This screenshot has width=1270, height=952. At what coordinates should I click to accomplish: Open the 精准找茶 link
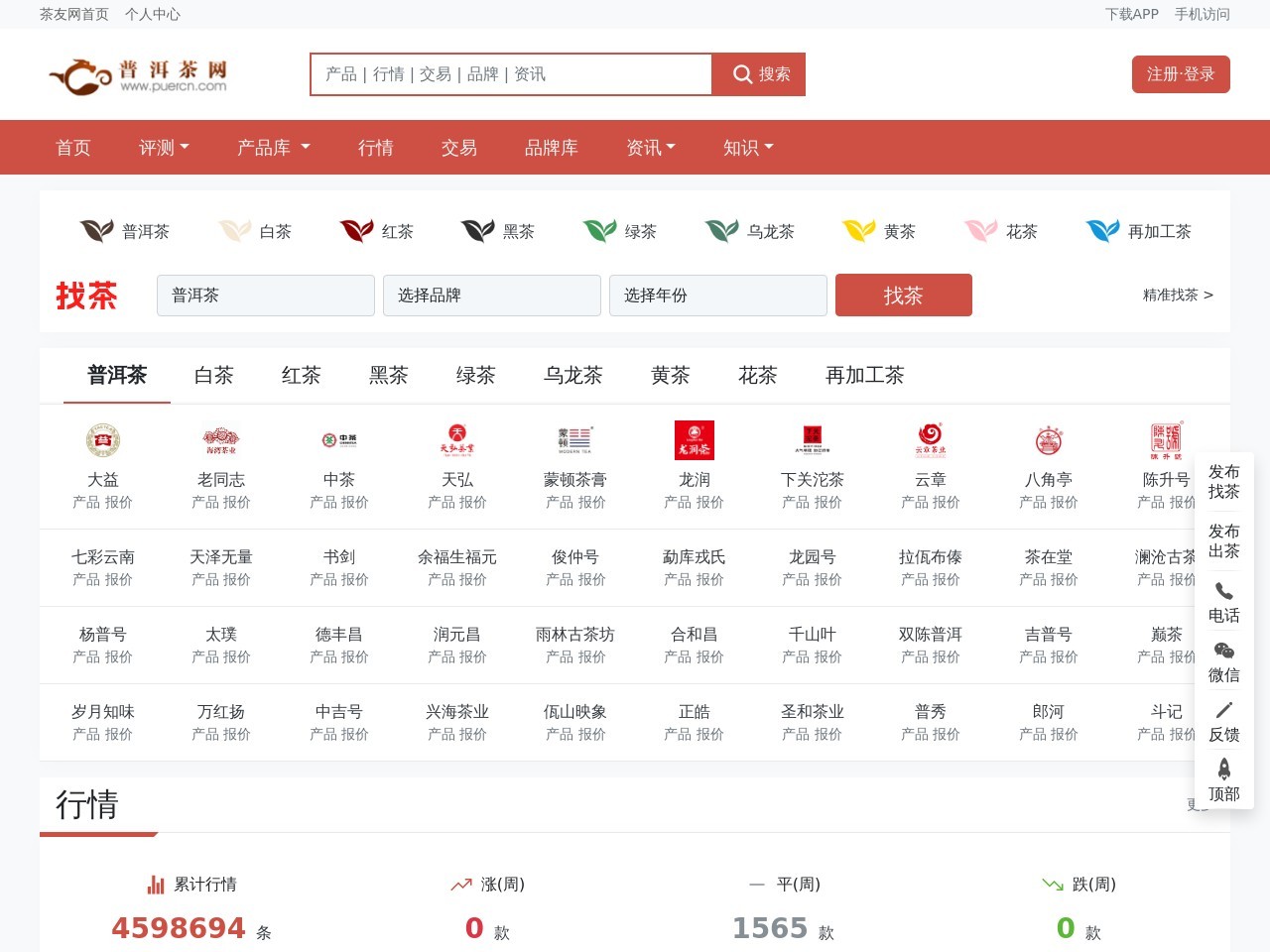[1177, 296]
